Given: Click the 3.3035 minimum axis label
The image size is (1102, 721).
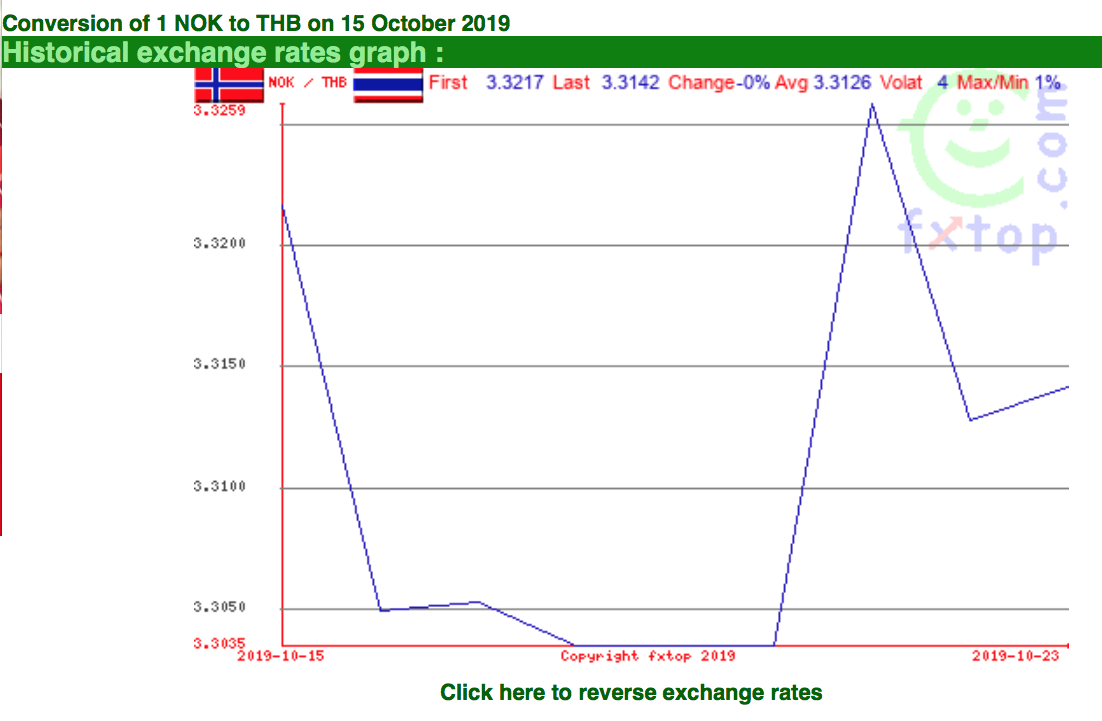Looking at the screenshot, I should (219, 644).
